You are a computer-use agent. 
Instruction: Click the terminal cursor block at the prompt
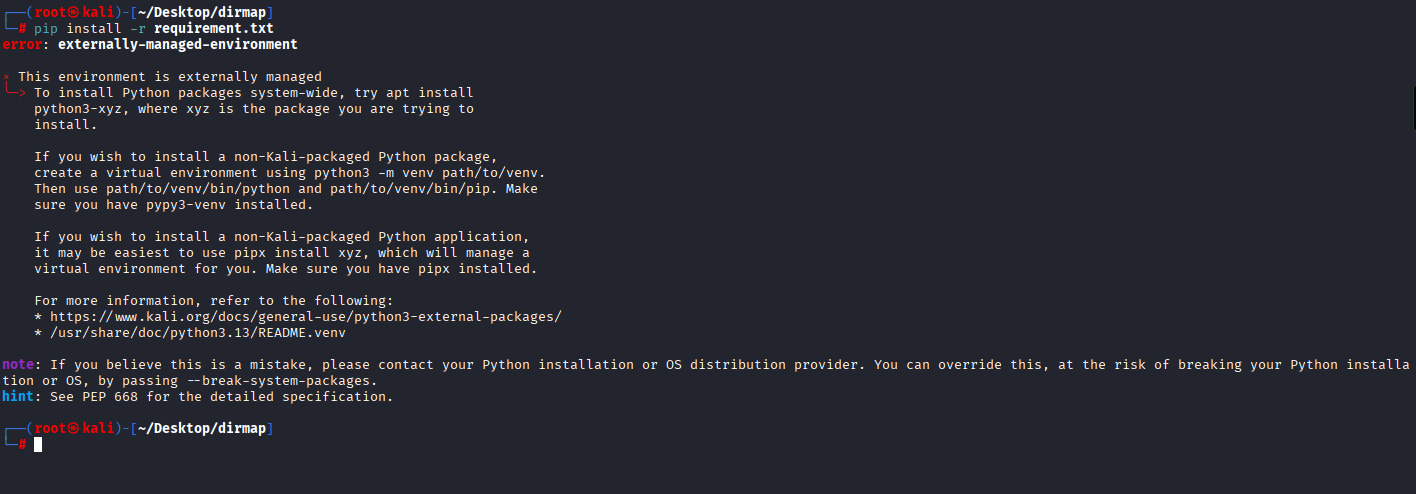[x=38, y=445]
